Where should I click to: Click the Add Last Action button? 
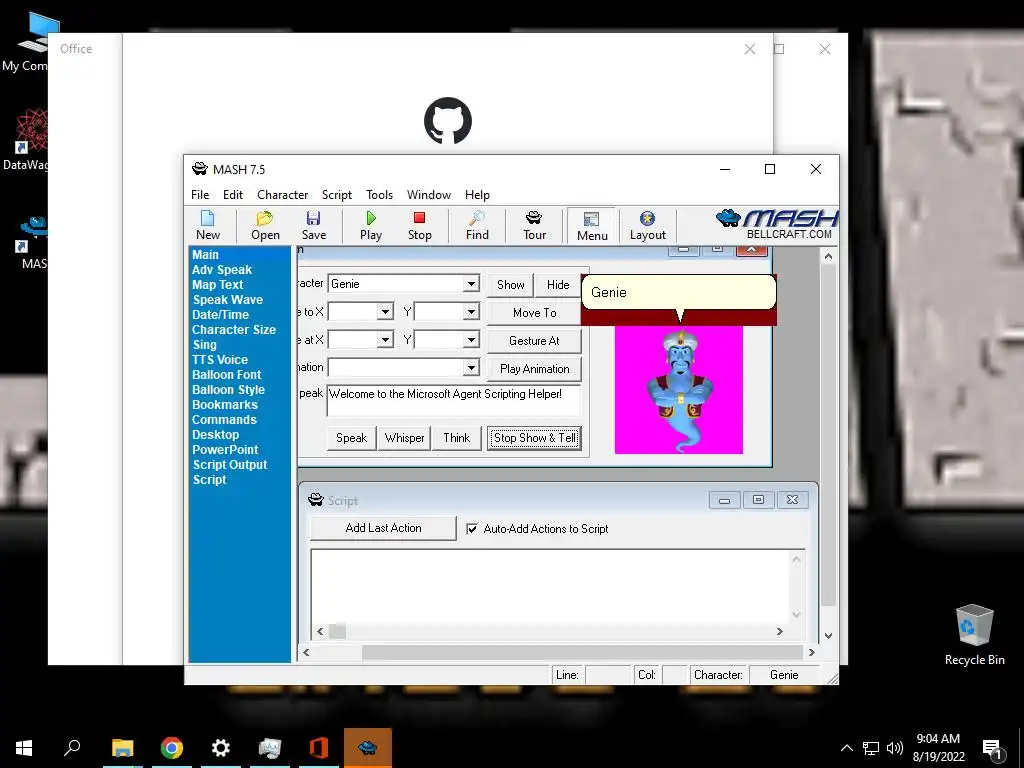pos(383,528)
